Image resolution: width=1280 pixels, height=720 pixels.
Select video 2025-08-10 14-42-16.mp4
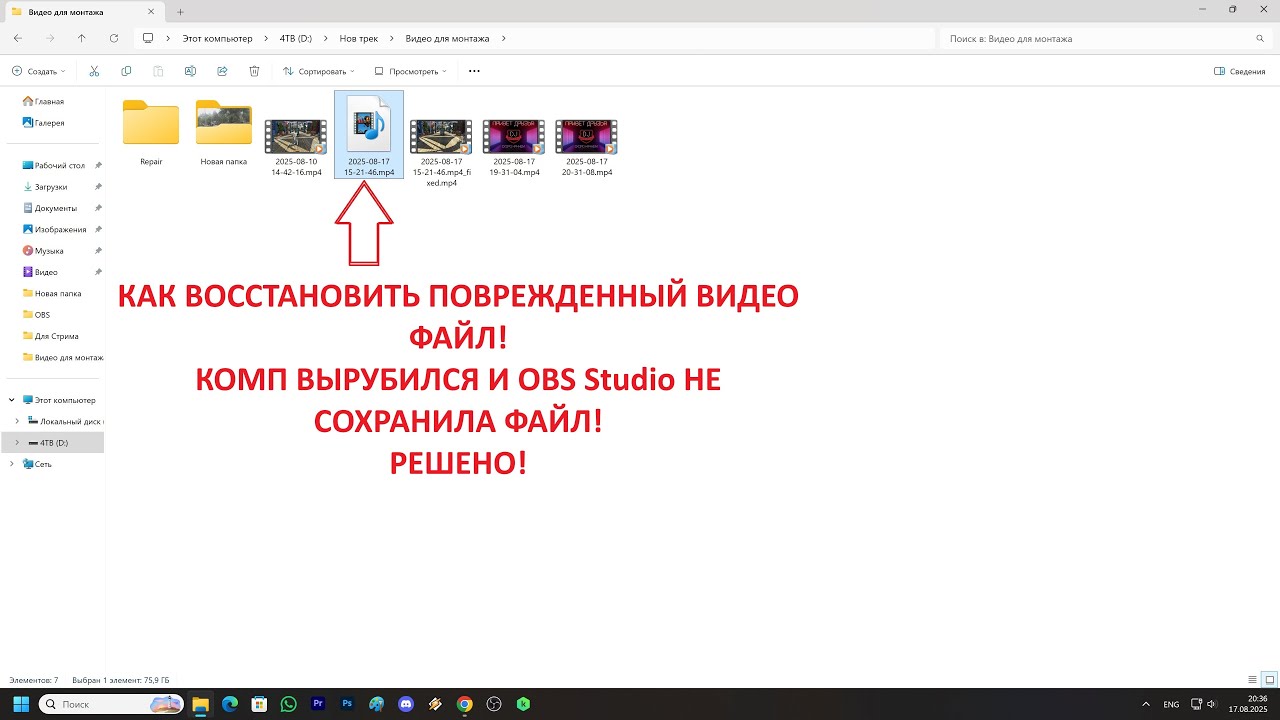pos(296,147)
